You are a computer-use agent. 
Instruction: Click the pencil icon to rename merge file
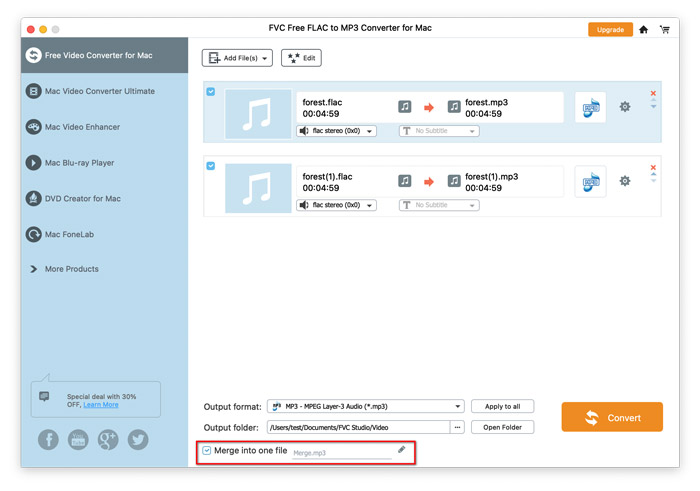[x=402, y=449]
